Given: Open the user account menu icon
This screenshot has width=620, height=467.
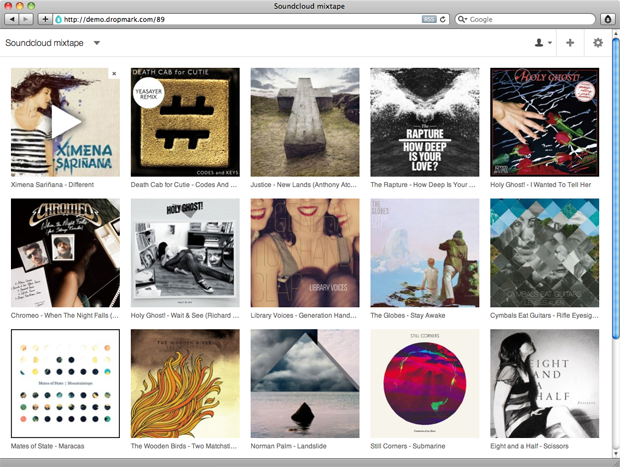Looking at the screenshot, I should pos(543,43).
